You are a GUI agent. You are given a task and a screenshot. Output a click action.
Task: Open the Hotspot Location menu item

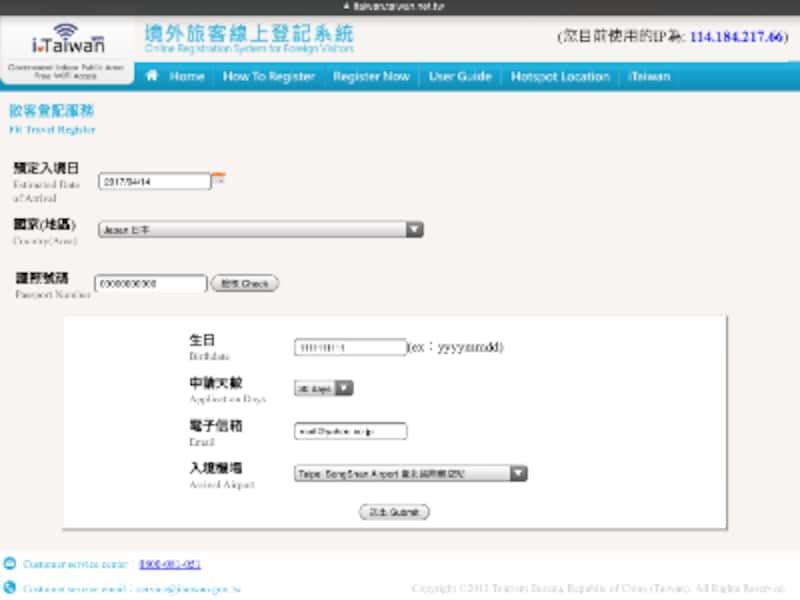[559, 75]
